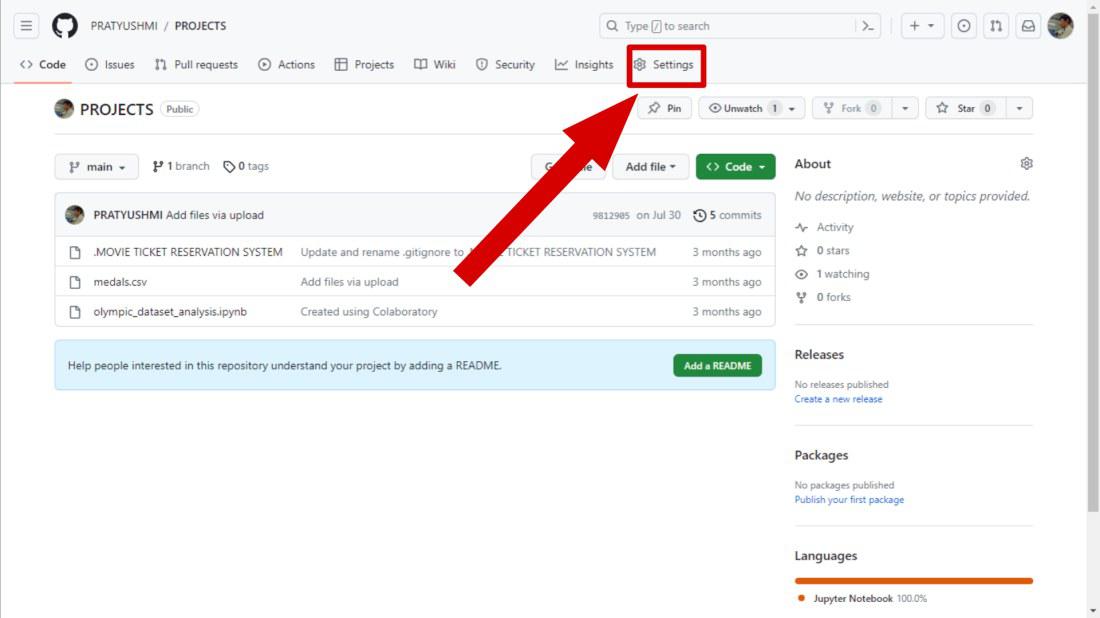1100x618 pixels.
Task: Click PRATYUSHMI author name in commit row
Action: (128, 215)
